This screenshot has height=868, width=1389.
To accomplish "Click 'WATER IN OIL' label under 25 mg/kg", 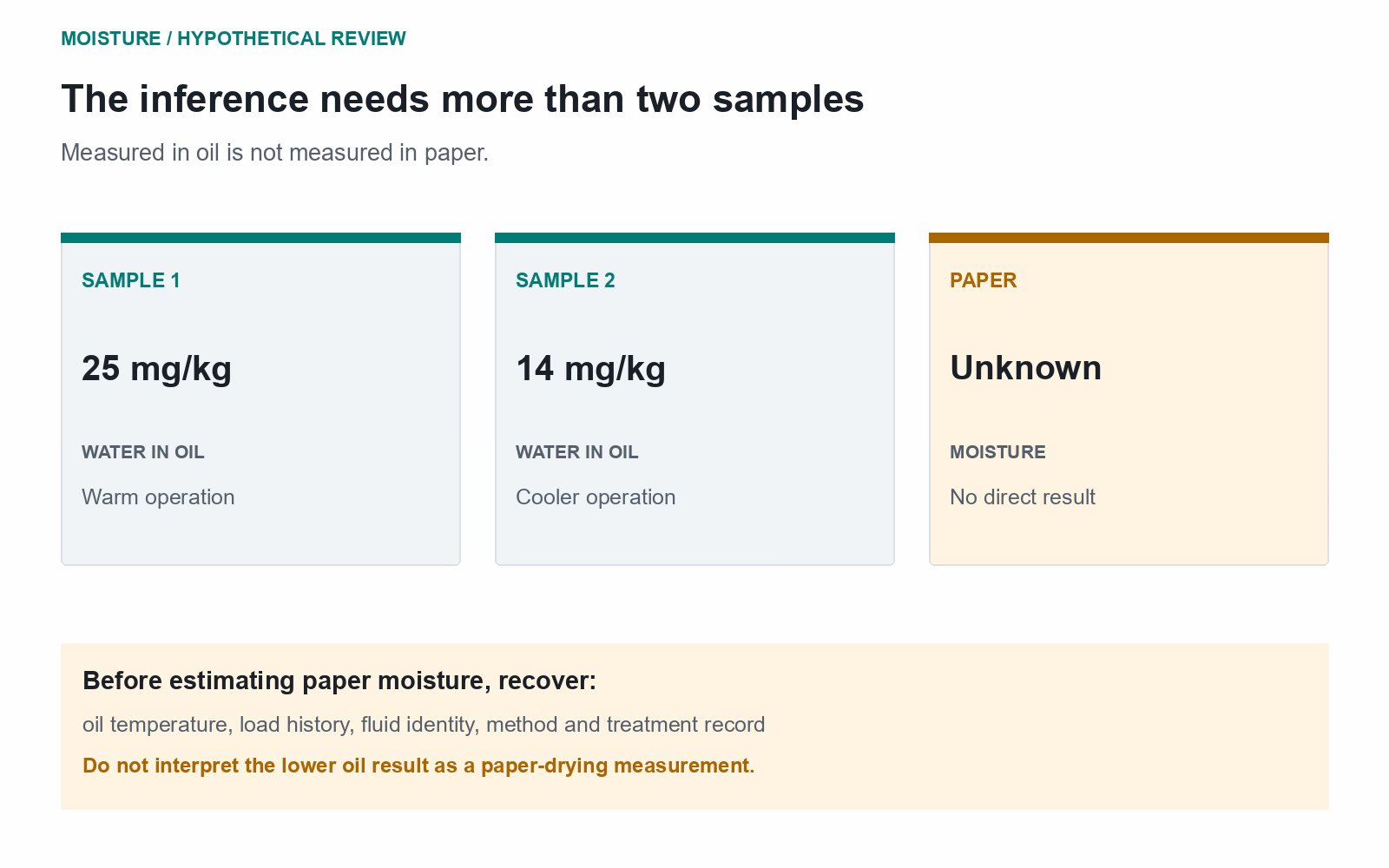I will tap(143, 452).
